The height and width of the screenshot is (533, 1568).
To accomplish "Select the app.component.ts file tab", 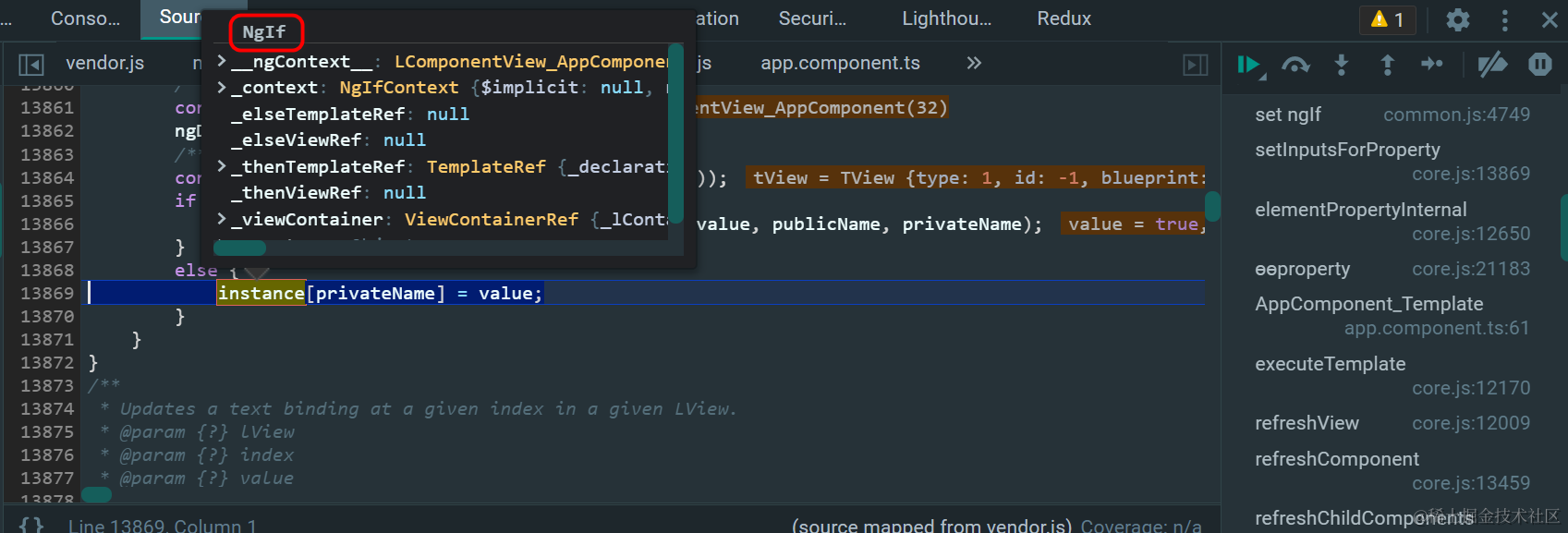I will [840, 63].
